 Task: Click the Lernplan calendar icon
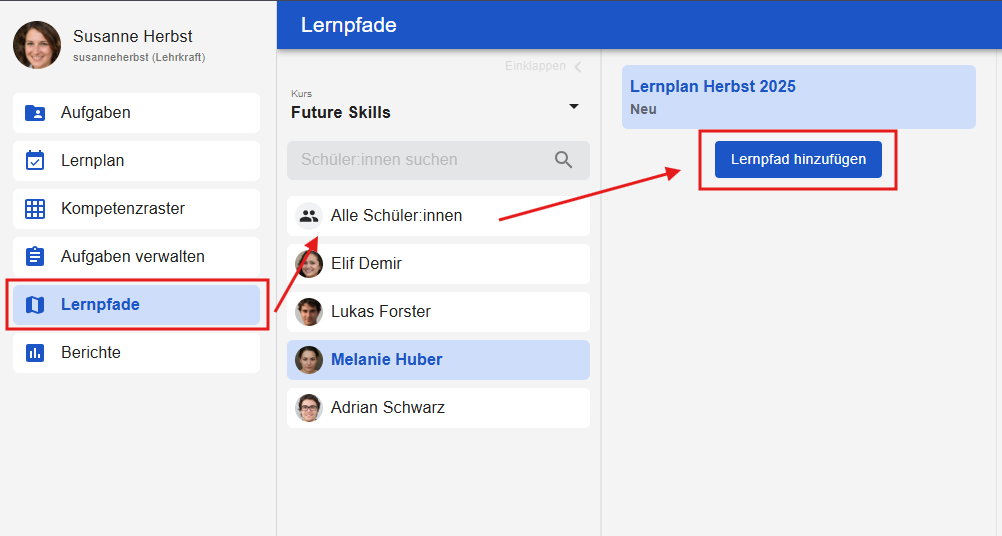35,161
